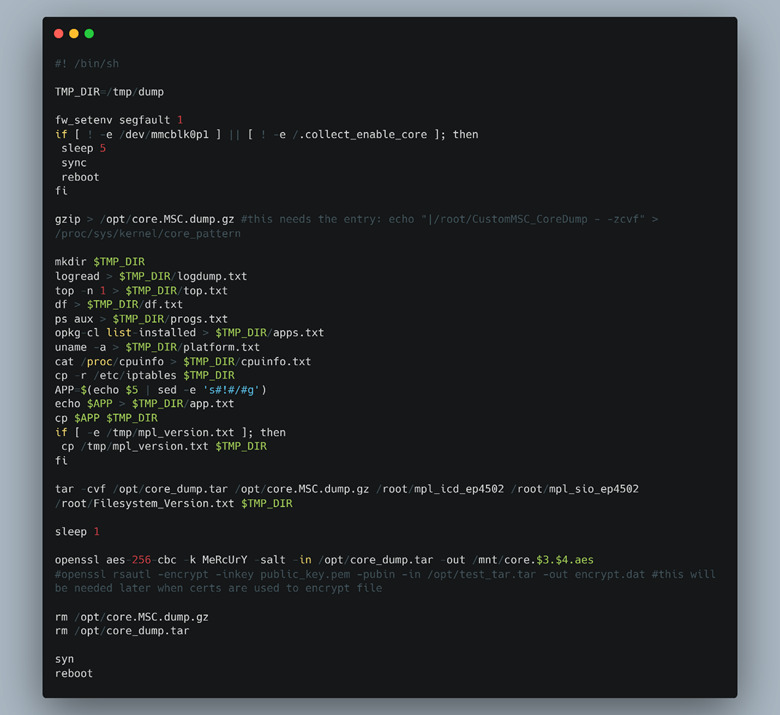The image size is (780, 715).
Task: Click 'gzip > /opt/core.MSC.dump.gz' command
Action: point(144,219)
